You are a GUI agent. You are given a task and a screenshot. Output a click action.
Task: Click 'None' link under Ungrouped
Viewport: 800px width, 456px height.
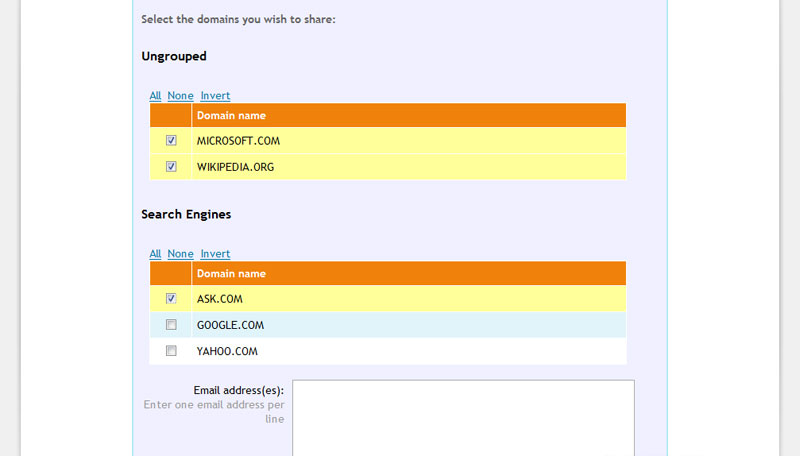tap(180, 96)
